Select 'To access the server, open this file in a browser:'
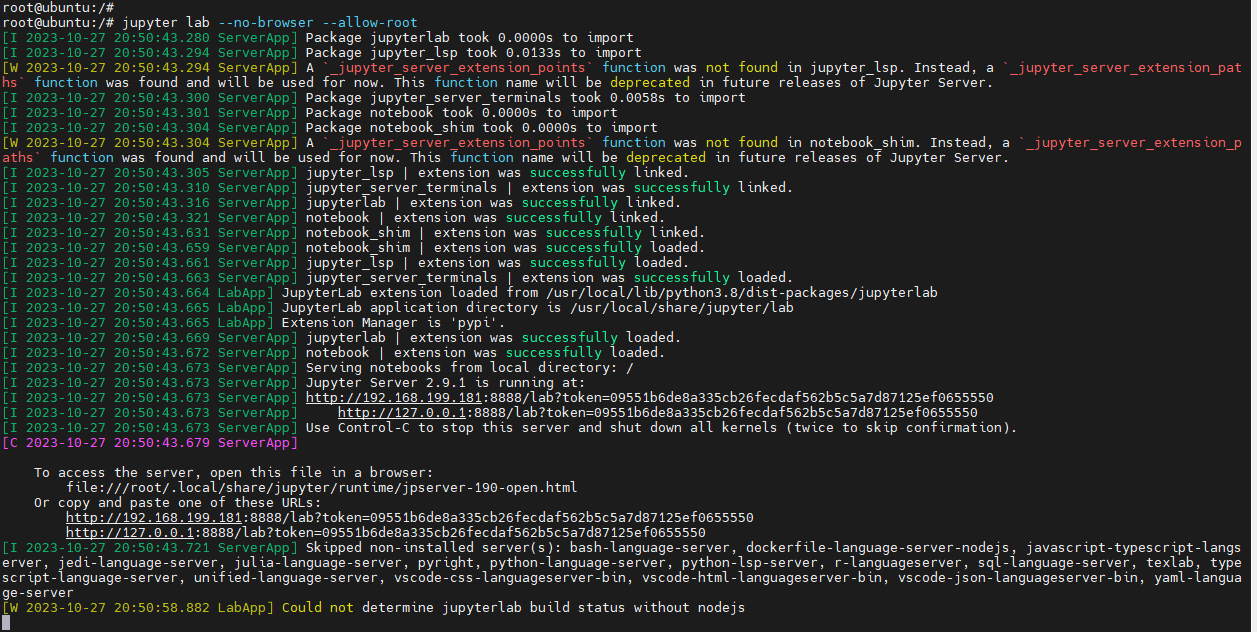 coord(233,472)
